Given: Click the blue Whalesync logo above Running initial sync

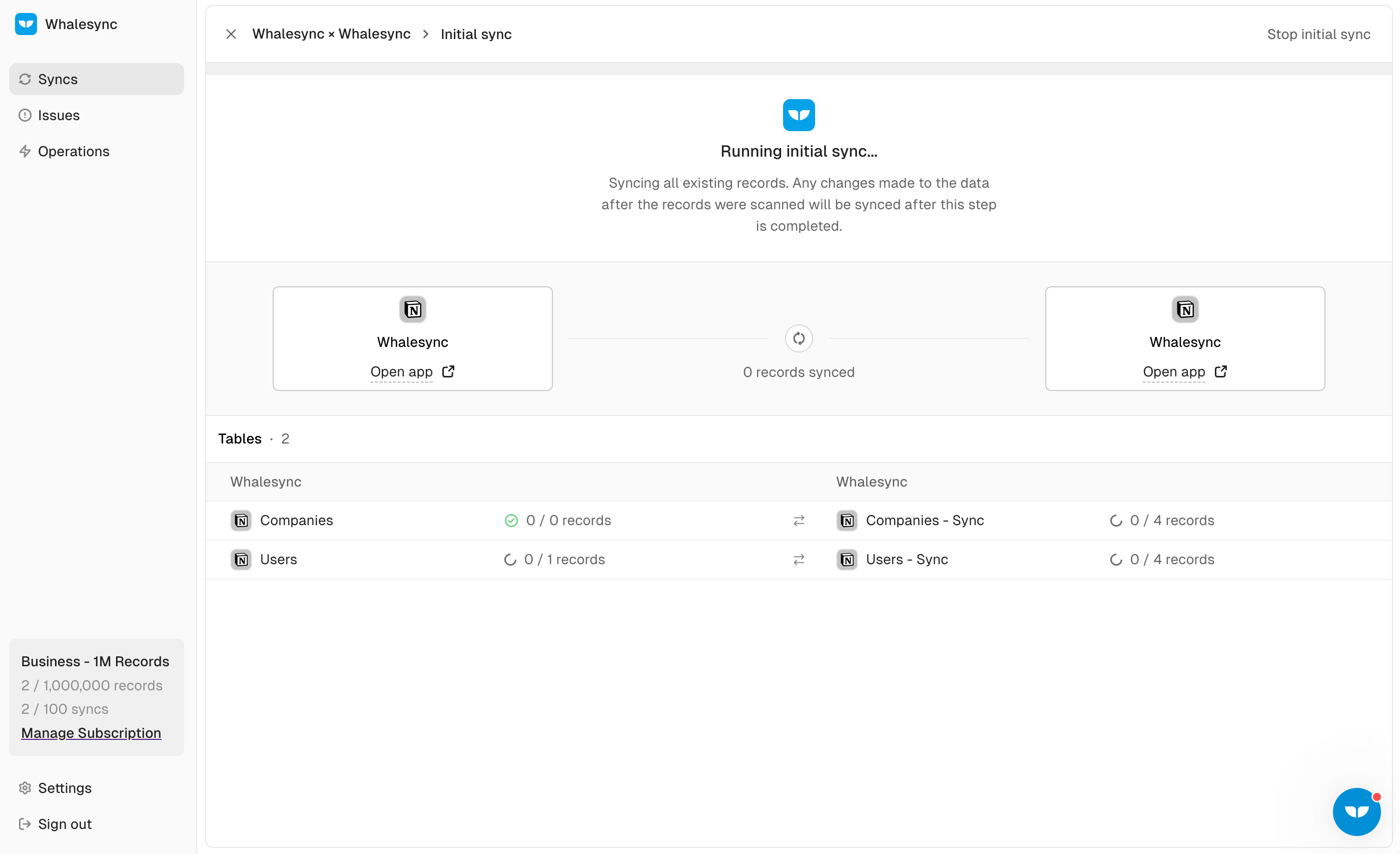Looking at the screenshot, I should click(x=799, y=116).
